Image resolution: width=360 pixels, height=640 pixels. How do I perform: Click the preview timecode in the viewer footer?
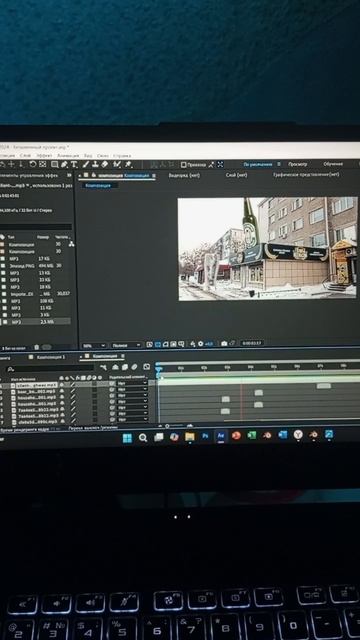[x=251, y=343]
